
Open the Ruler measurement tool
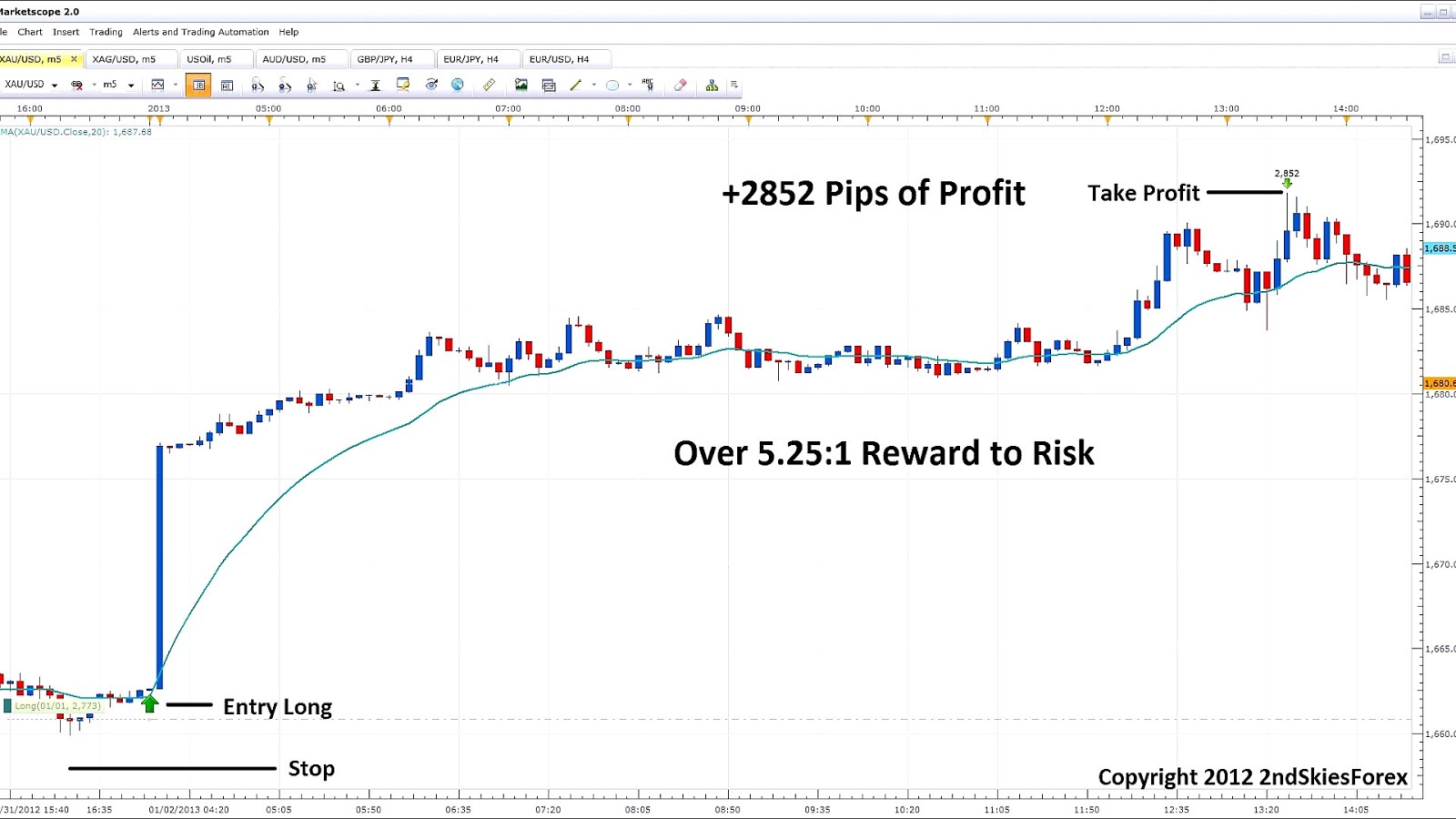[489, 85]
